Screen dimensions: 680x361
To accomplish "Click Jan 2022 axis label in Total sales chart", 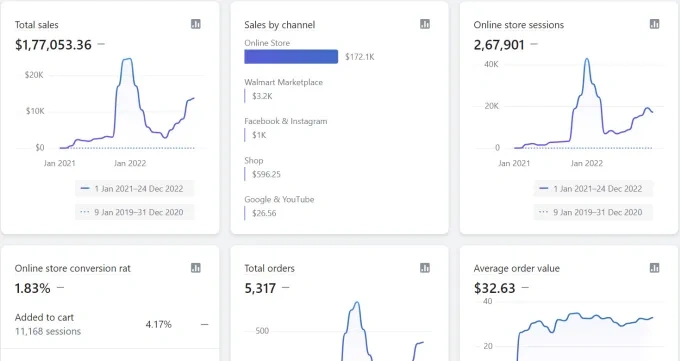I will pos(130,164).
